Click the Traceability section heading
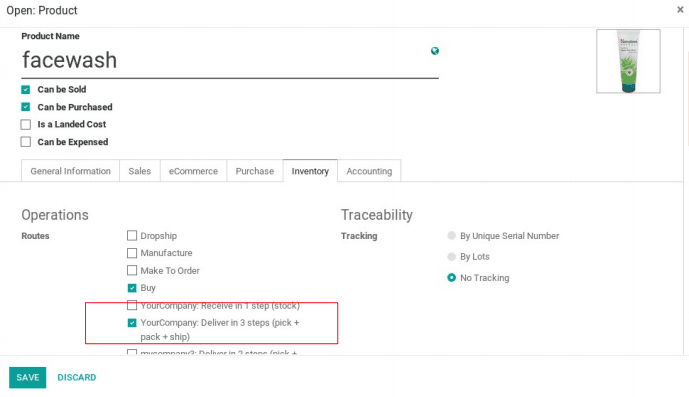The width and height of the screenshot is (689, 397). tap(377, 215)
